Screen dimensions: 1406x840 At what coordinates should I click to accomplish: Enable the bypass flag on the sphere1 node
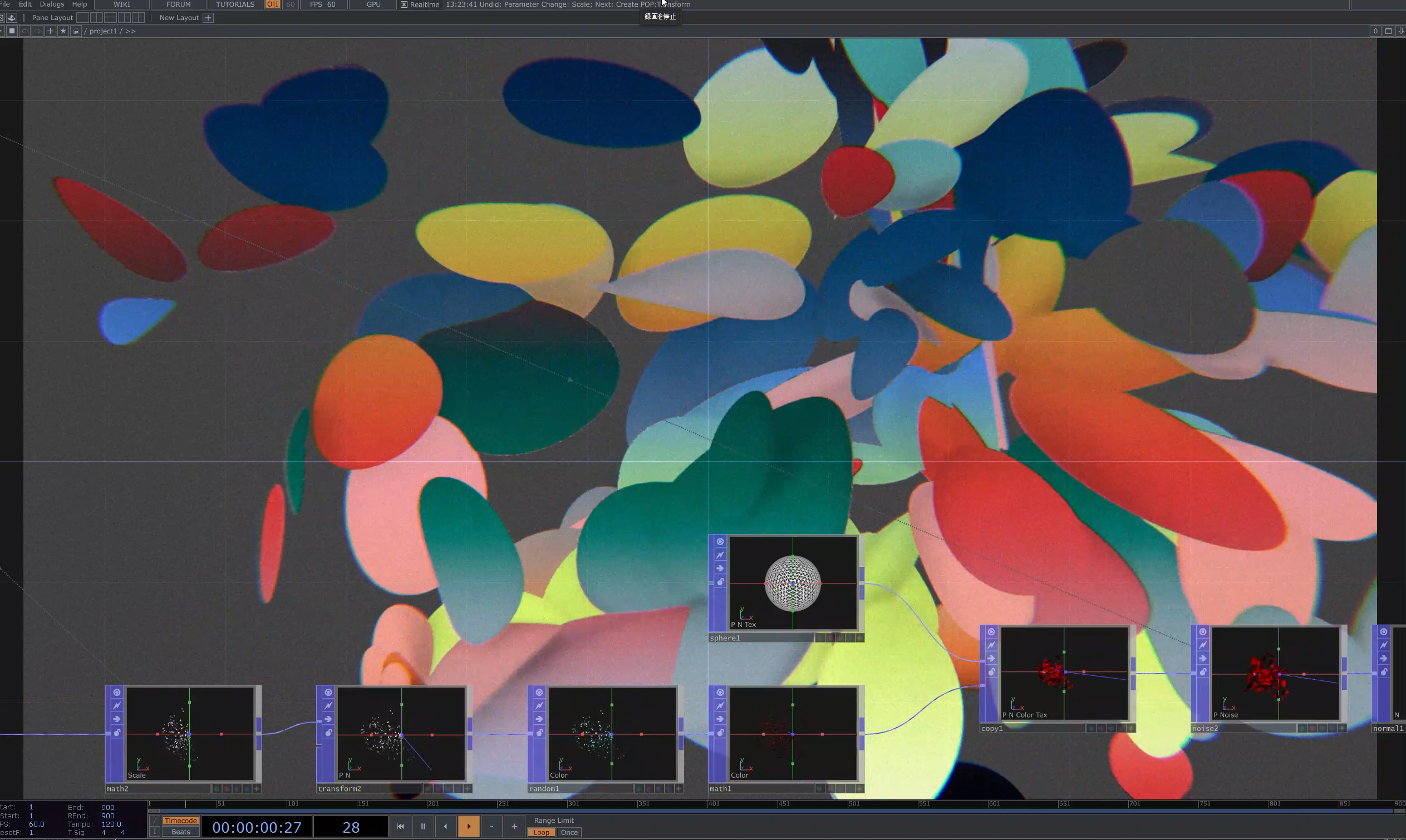(721, 555)
